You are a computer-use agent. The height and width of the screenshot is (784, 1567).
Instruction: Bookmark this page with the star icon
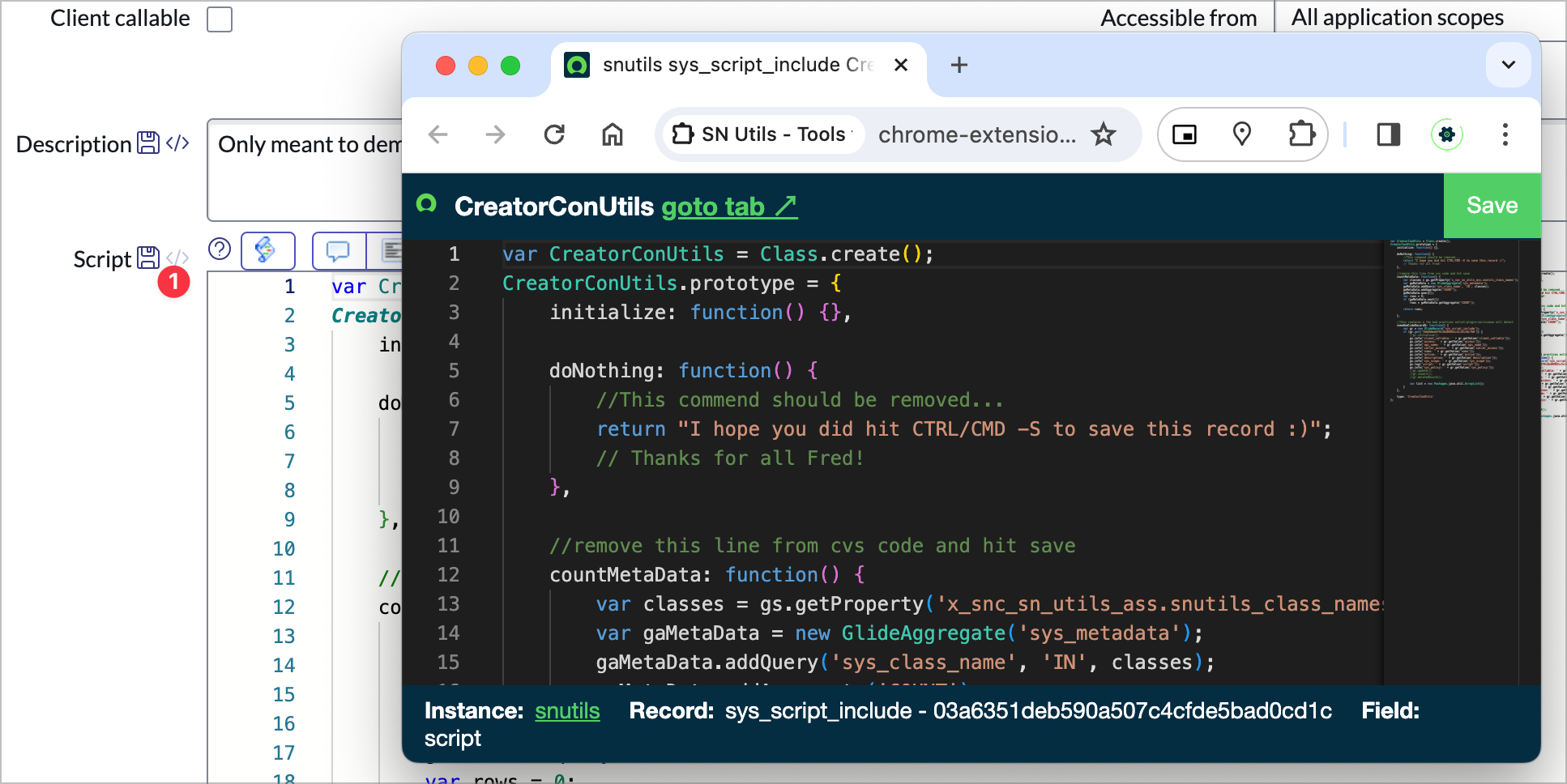click(1104, 134)
